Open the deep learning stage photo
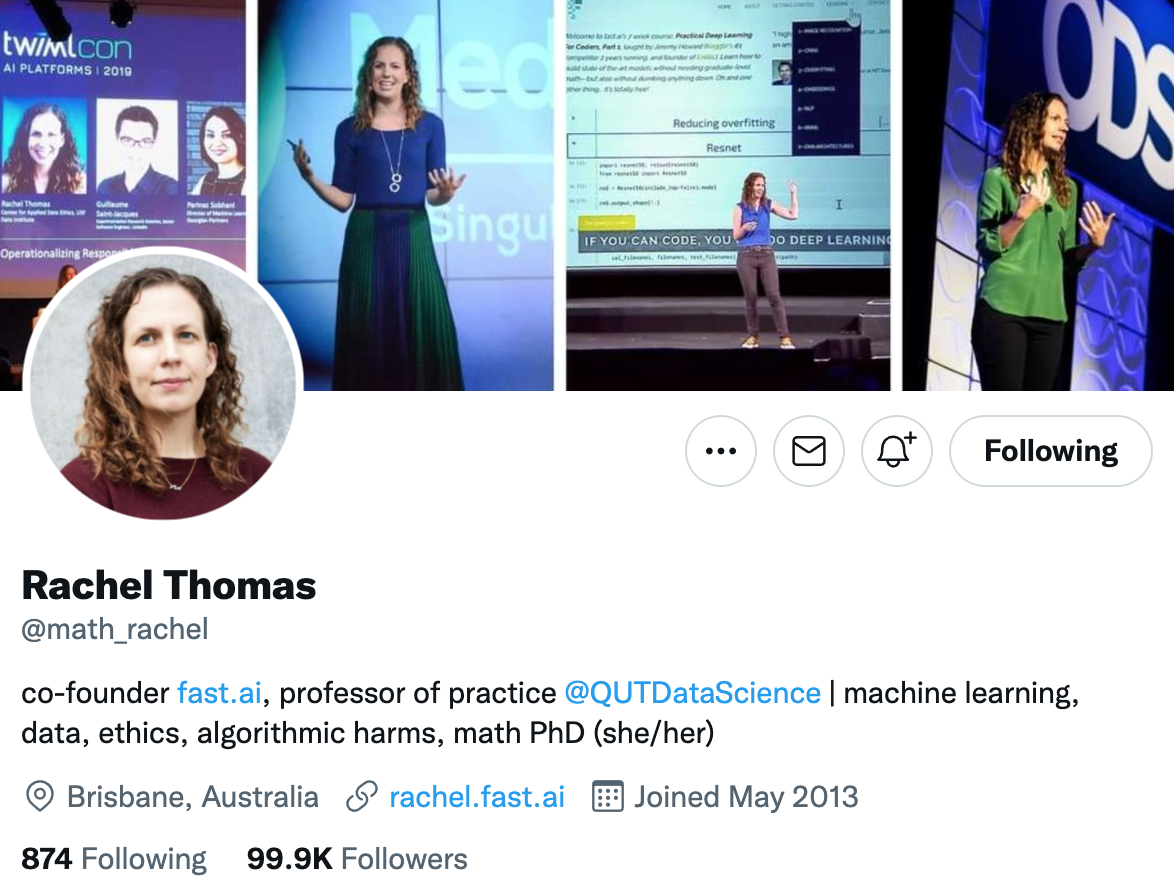 728,195
